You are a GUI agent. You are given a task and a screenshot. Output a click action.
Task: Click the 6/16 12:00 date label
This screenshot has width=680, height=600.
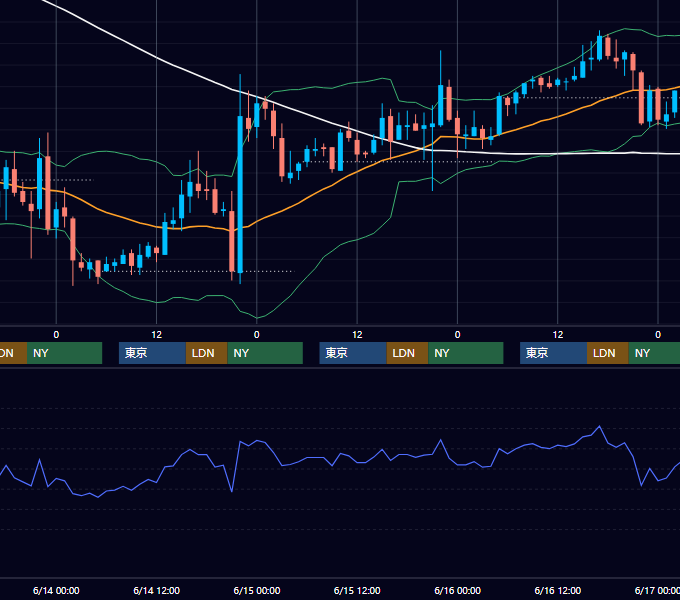point(558,590)
